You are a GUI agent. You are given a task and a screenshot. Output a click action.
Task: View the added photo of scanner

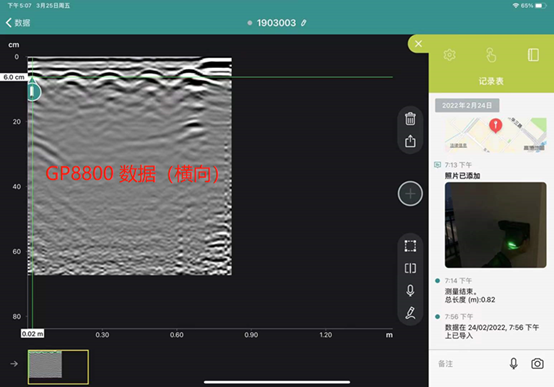tap(495, 225)
